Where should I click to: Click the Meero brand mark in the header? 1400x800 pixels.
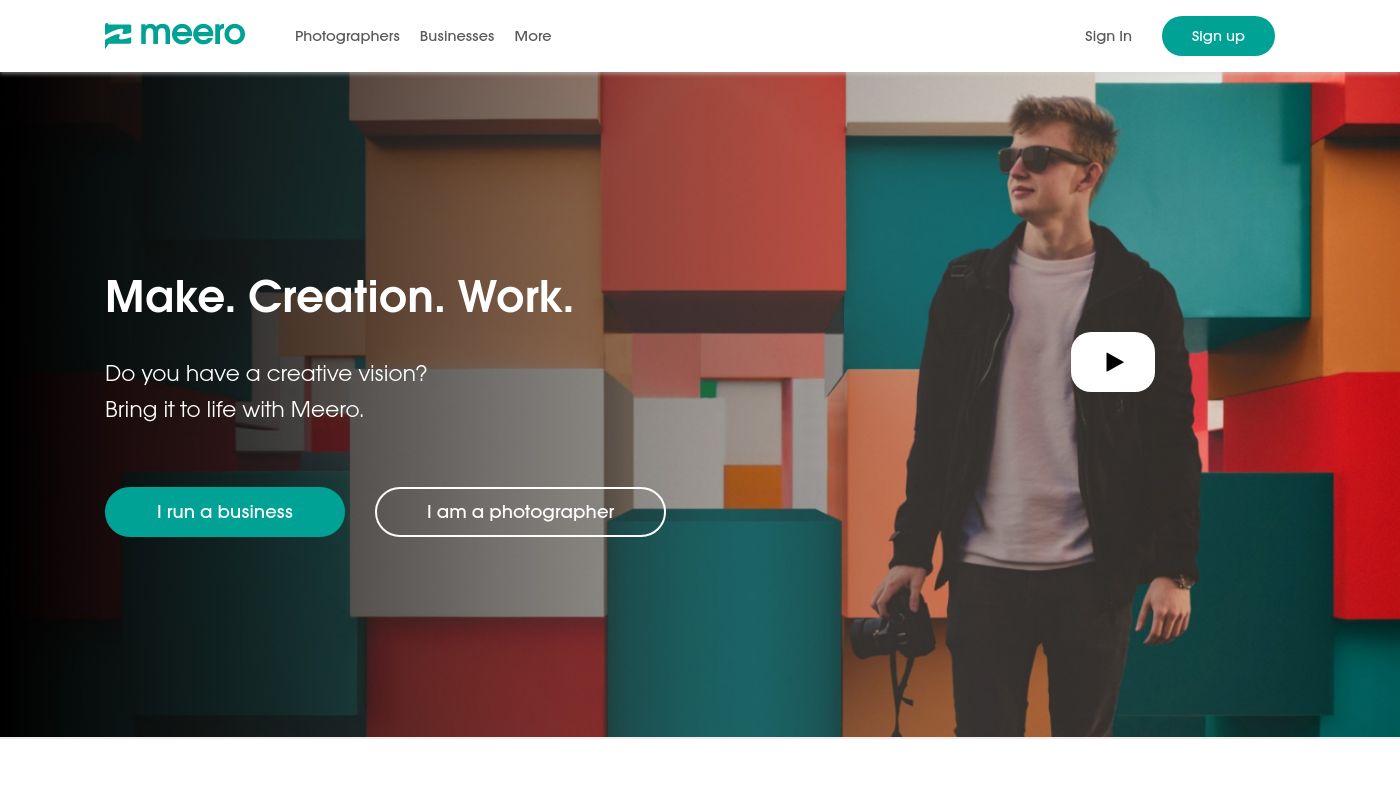tap(175, 35)
